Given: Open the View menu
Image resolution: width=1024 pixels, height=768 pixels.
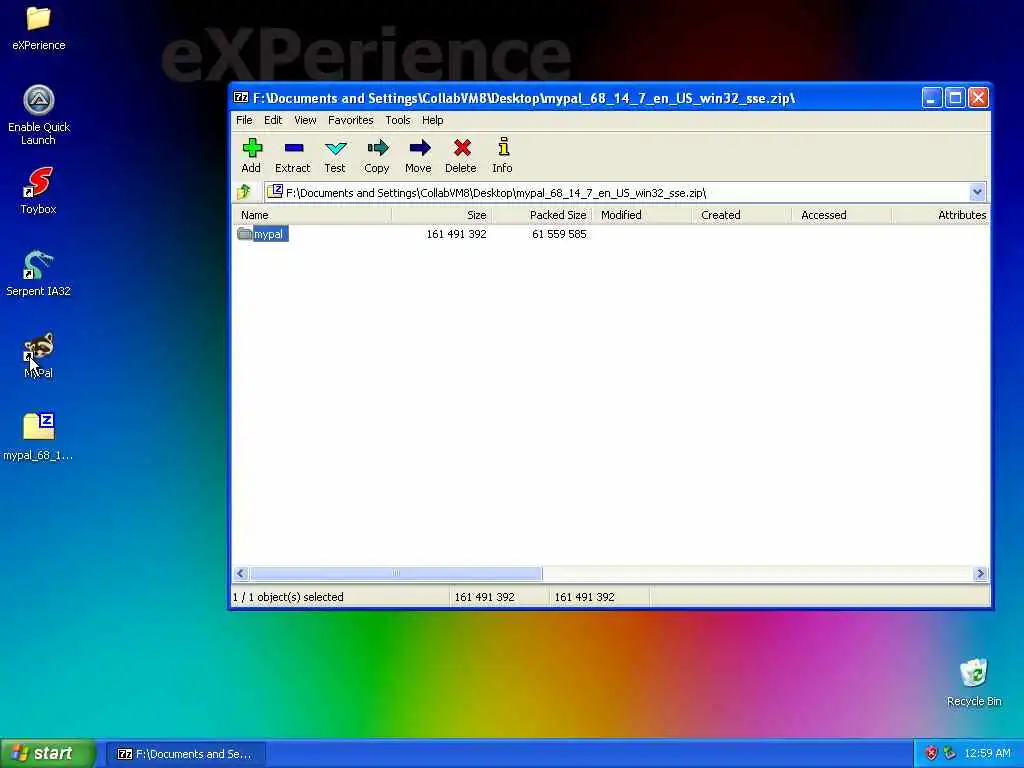Looking at the screenshot, I should click(305, 120).
